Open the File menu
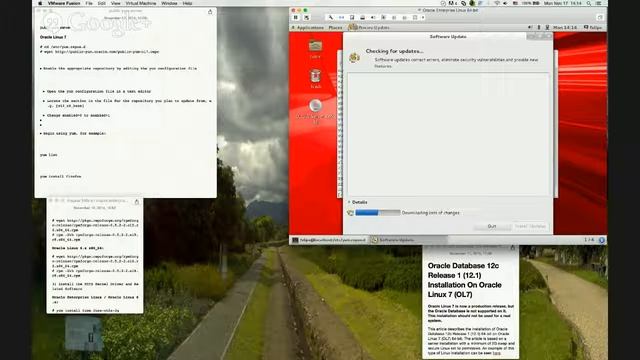Viewport: 640px width, 360px height. click(89, 3)
